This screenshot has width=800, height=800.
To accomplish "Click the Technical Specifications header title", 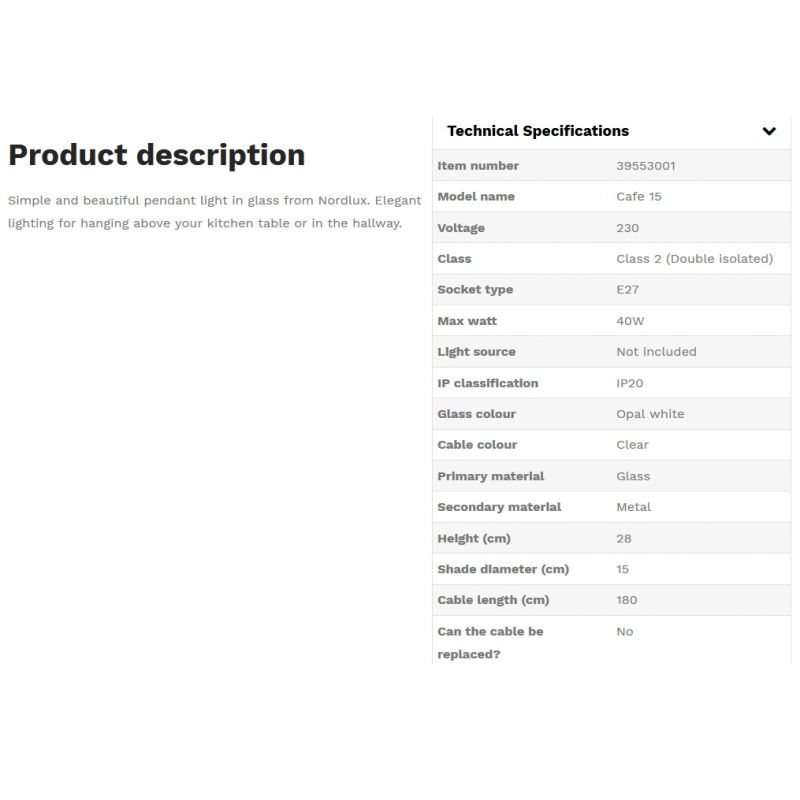I will click(x=538, y=131).
